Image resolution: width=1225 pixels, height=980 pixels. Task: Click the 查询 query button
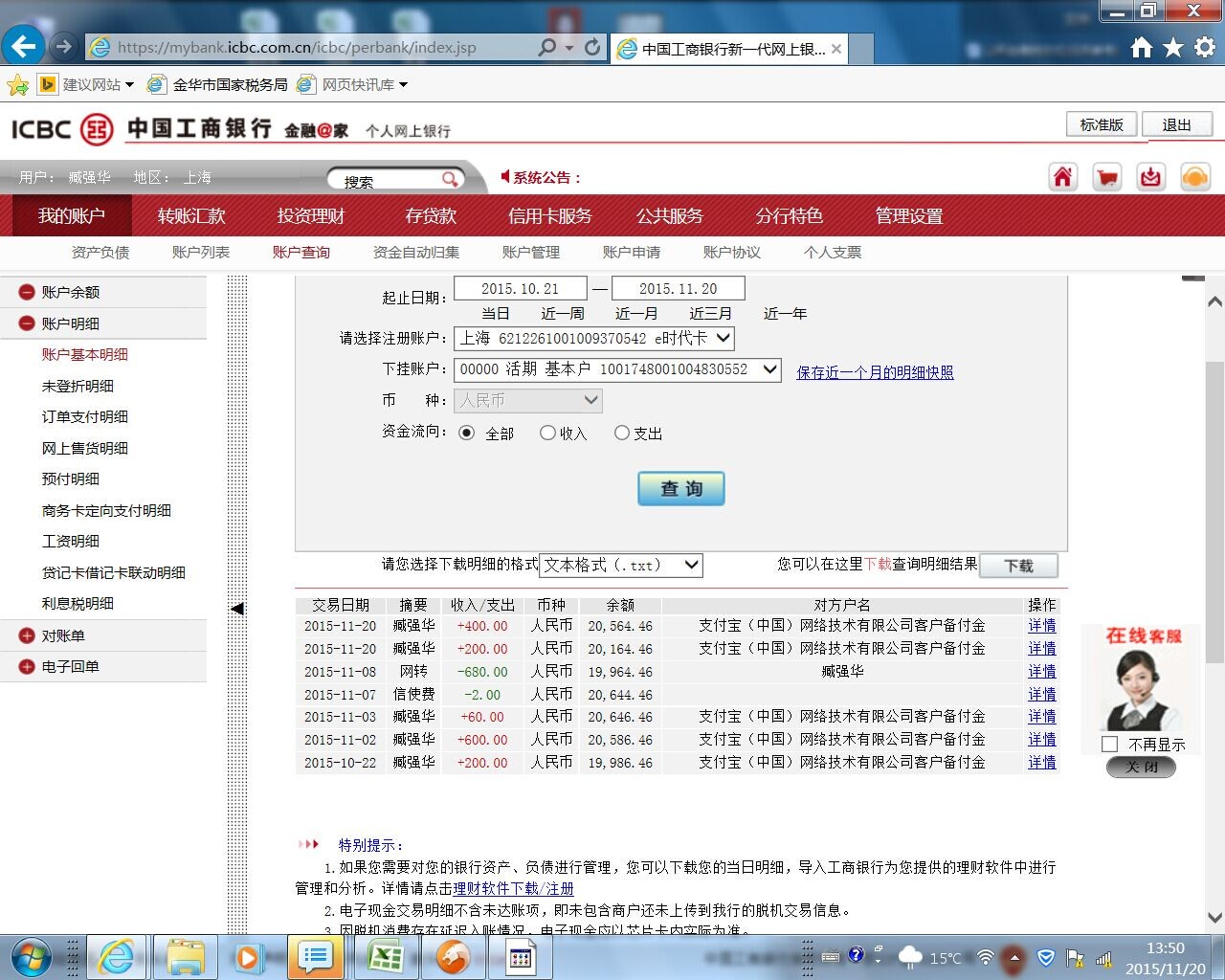681,488
